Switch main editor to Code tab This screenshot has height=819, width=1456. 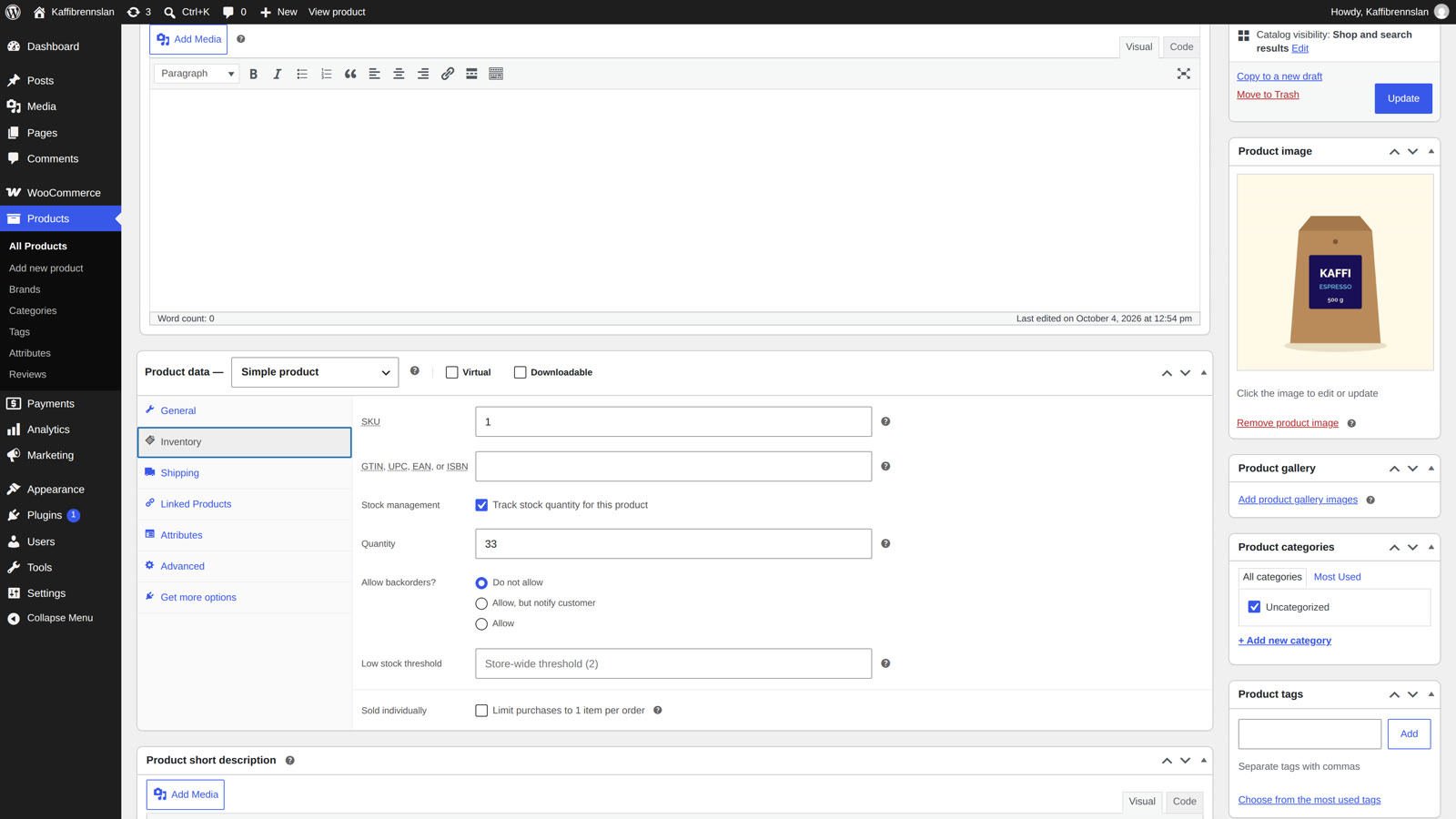point(1181,47)
